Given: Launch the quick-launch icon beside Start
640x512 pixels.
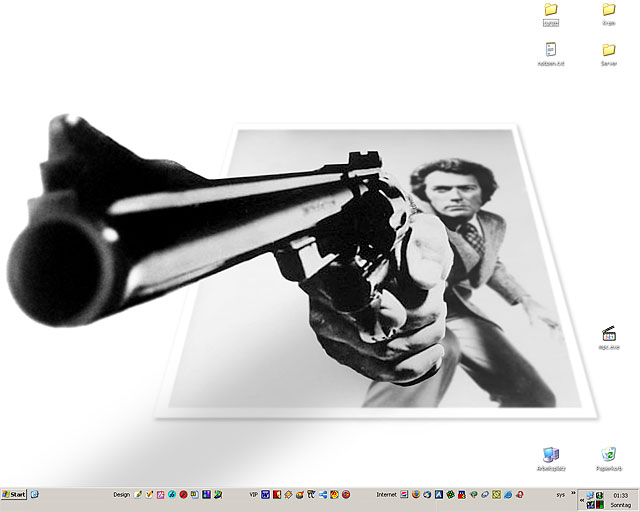Looking at the screenshot, I should tap(35, 494).
